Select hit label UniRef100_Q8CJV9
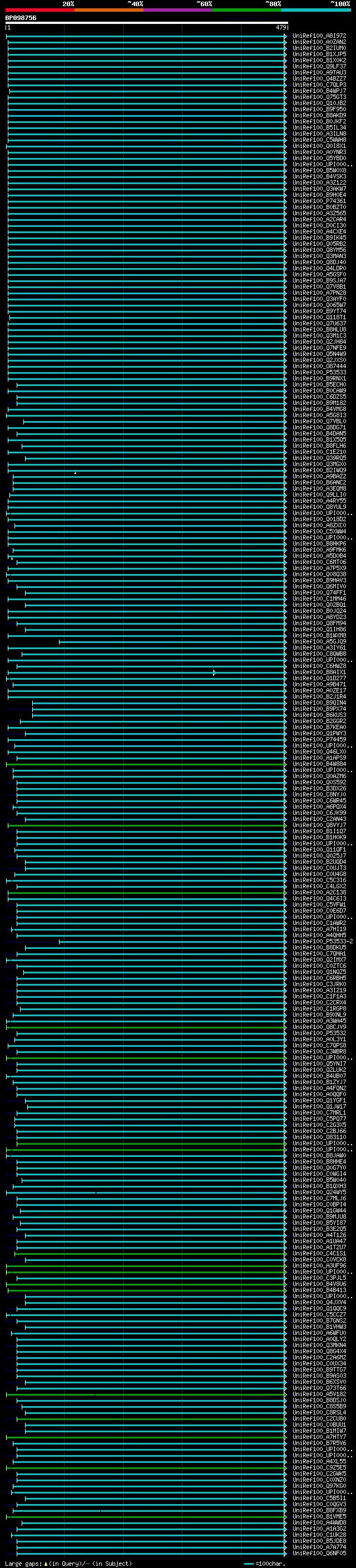 click(319, 1027)
